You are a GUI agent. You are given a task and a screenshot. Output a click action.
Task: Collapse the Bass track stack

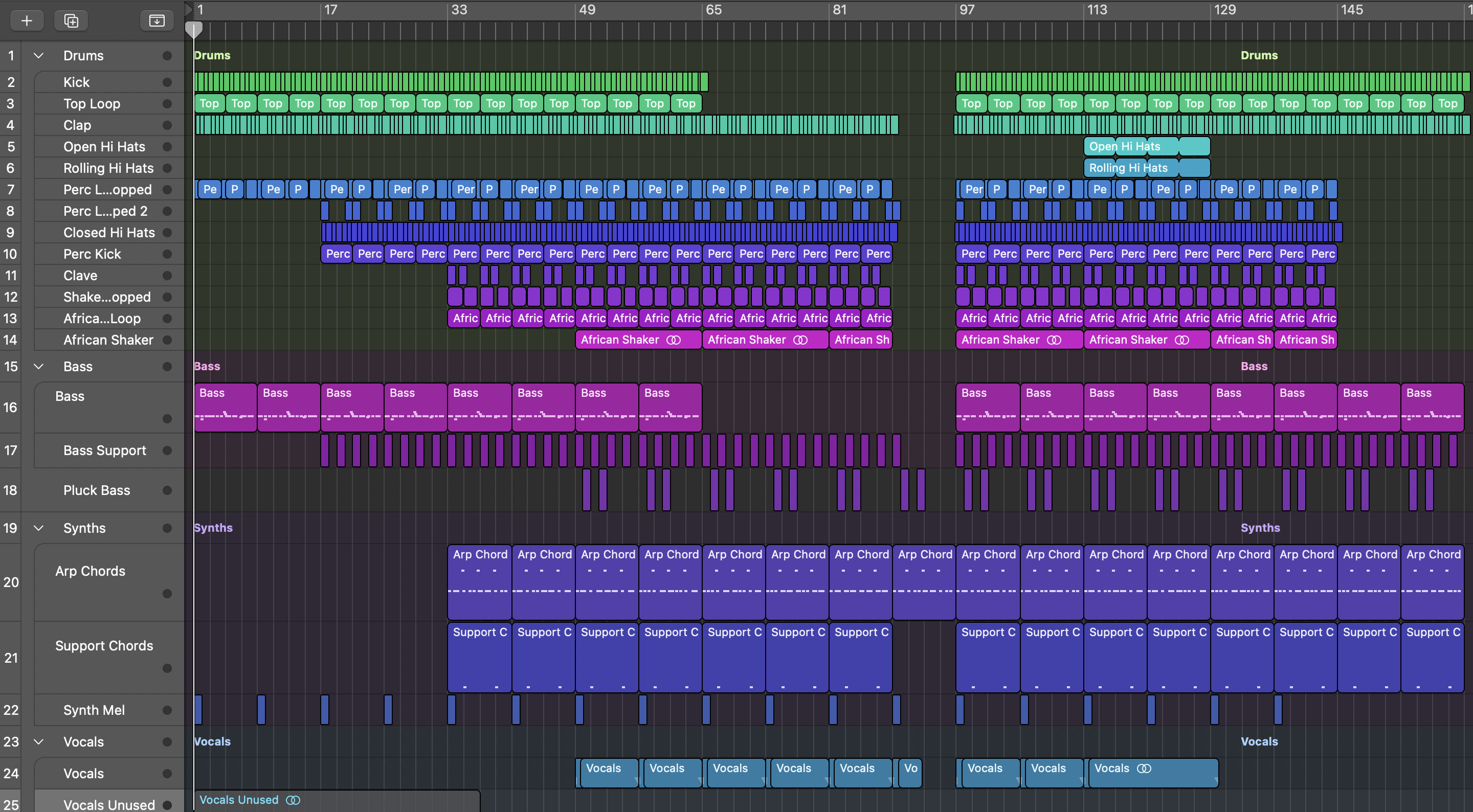tap(38, 367)
